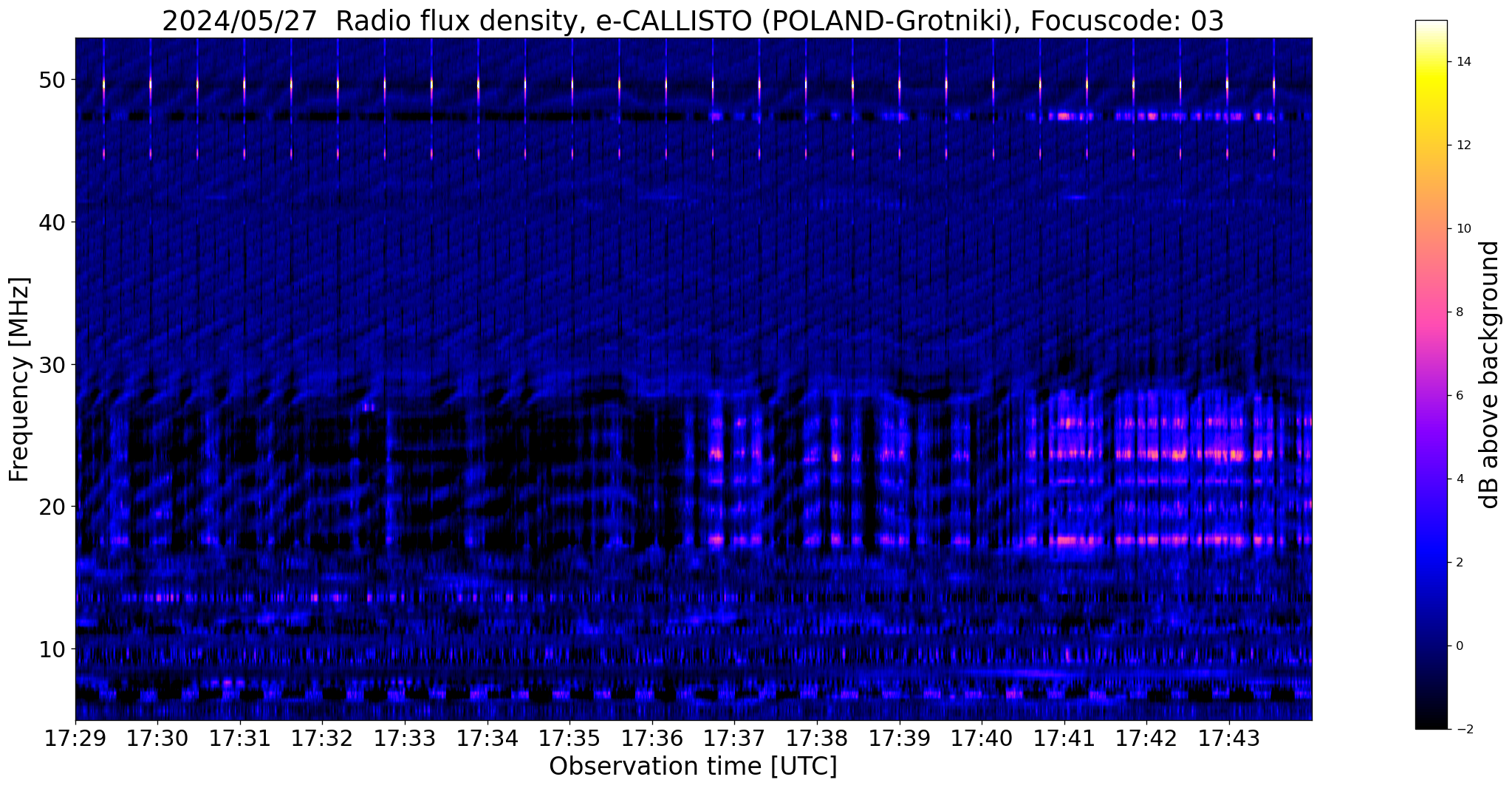Screen dimensions: 1512x788
Task: Click the 'Observation time [UTC]' axis label
Action: [x=693, y=767]
